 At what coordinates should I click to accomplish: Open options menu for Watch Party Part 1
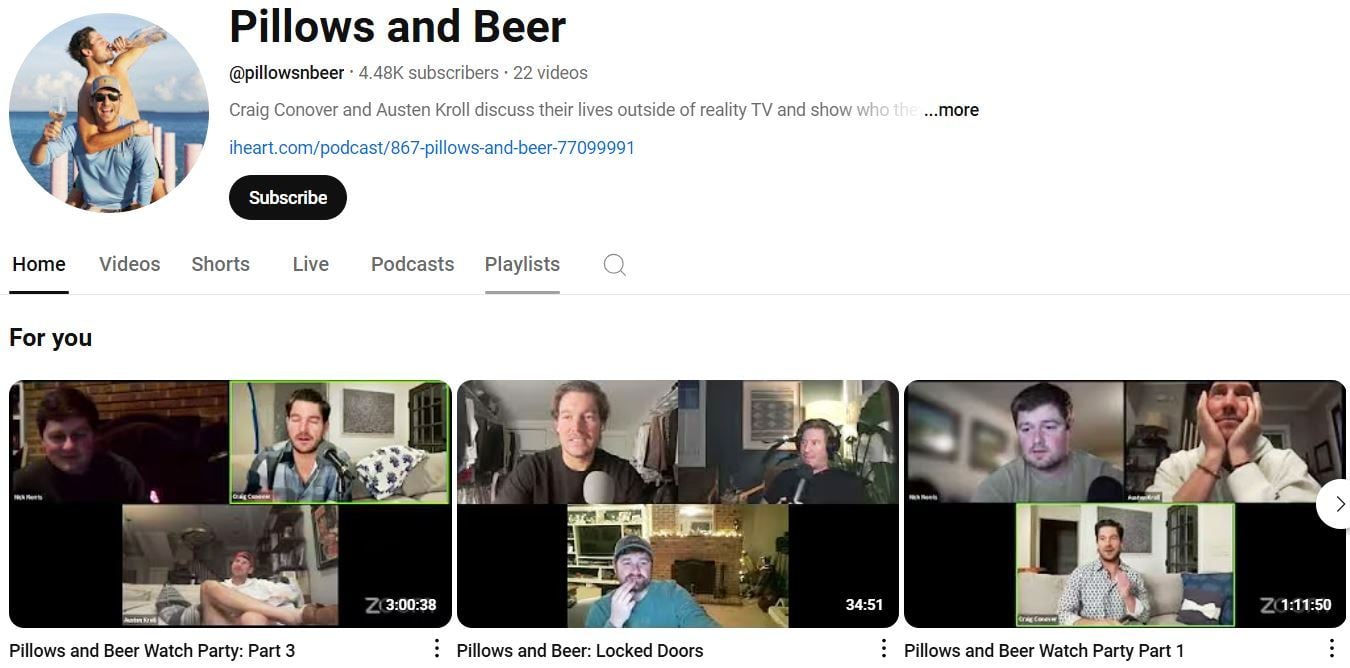1333,649
